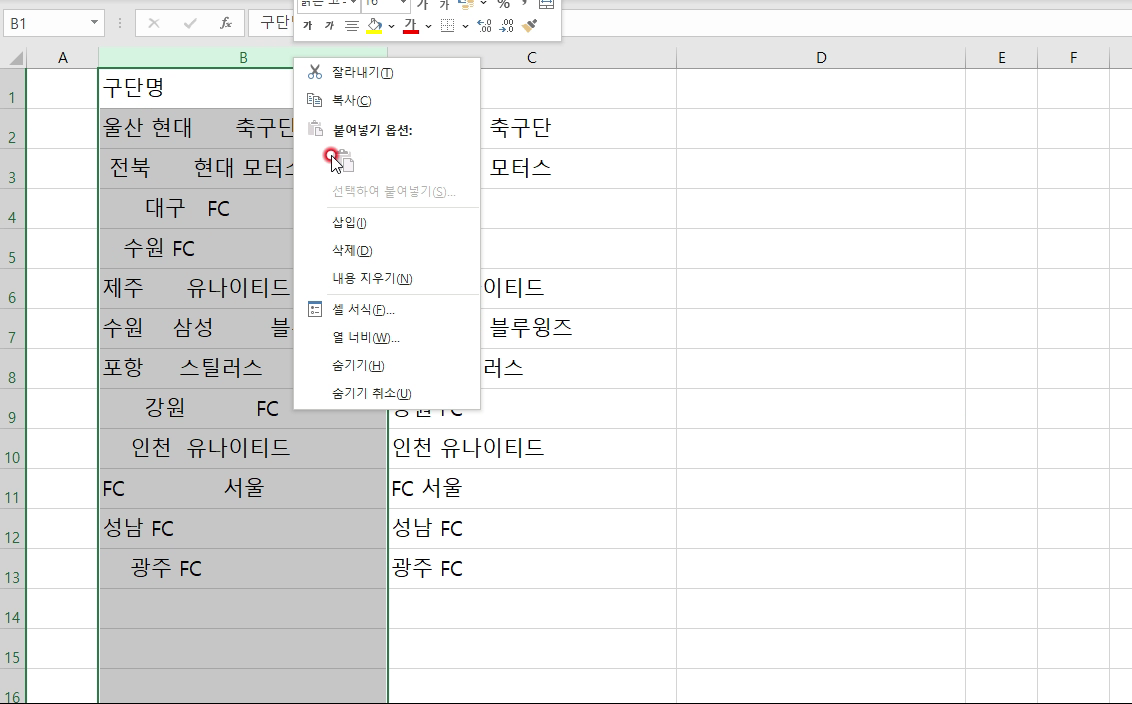Open the font color dropdown arrow
The height and width of the screenshot is (704, 1132).
pos(428,26)
